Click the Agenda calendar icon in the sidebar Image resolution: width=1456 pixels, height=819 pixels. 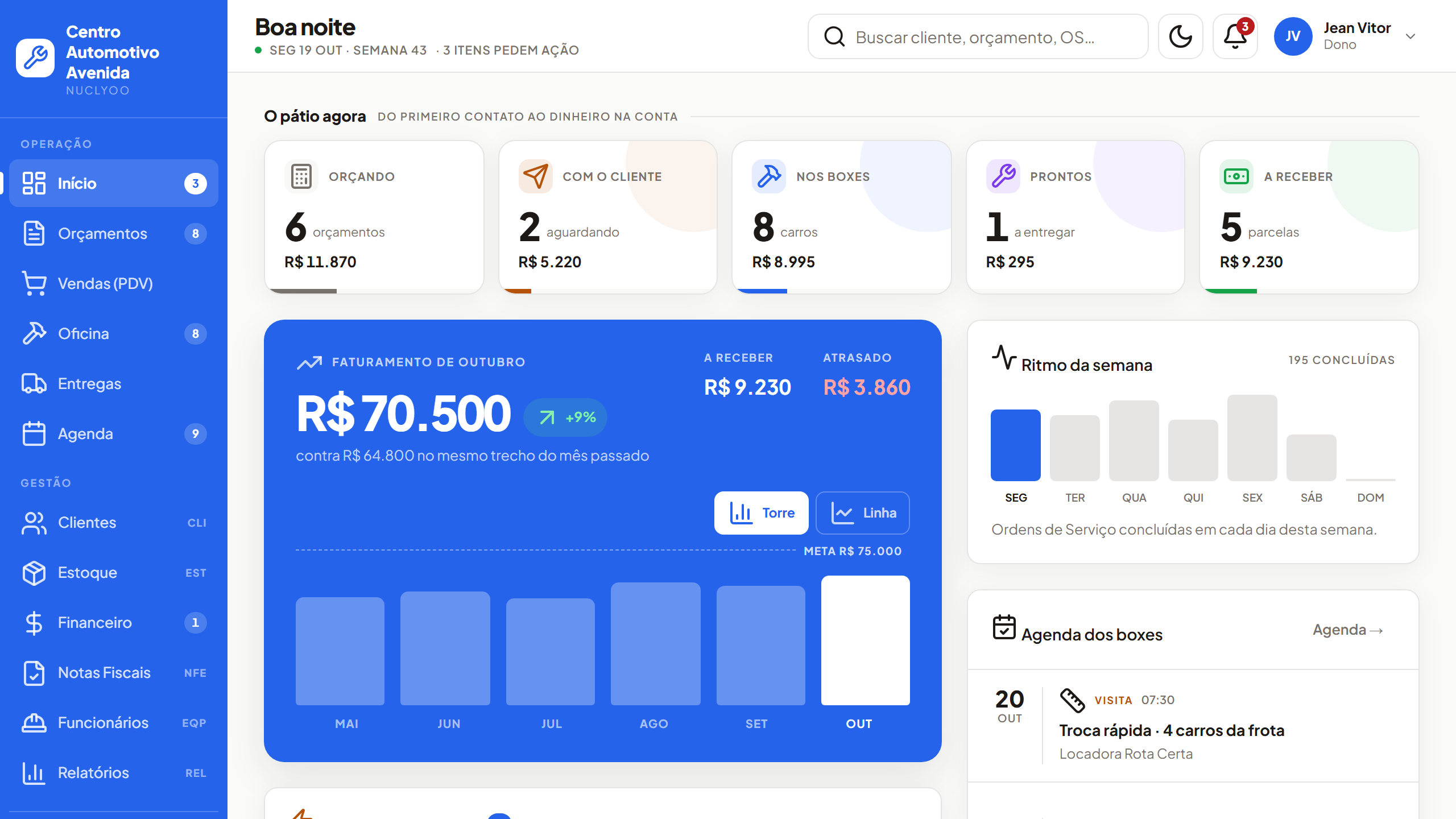[34, 433]
